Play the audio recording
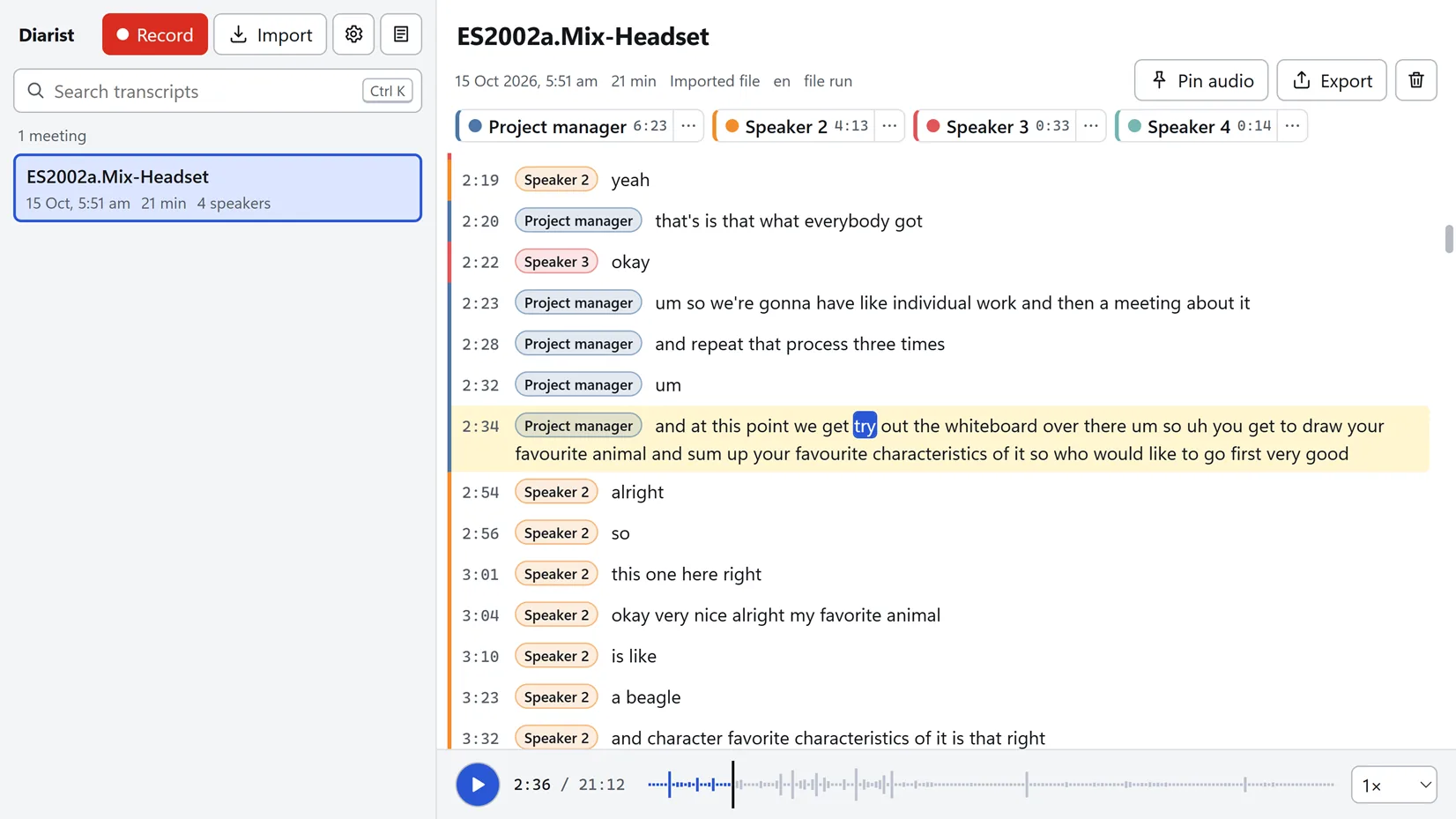Image resolution: width=1456 pixels, height=819 pixels. (478, 785)
